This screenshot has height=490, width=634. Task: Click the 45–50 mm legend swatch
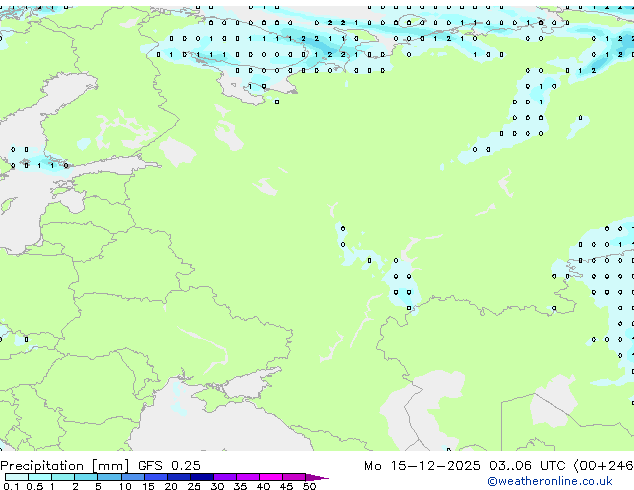point(294,477)
